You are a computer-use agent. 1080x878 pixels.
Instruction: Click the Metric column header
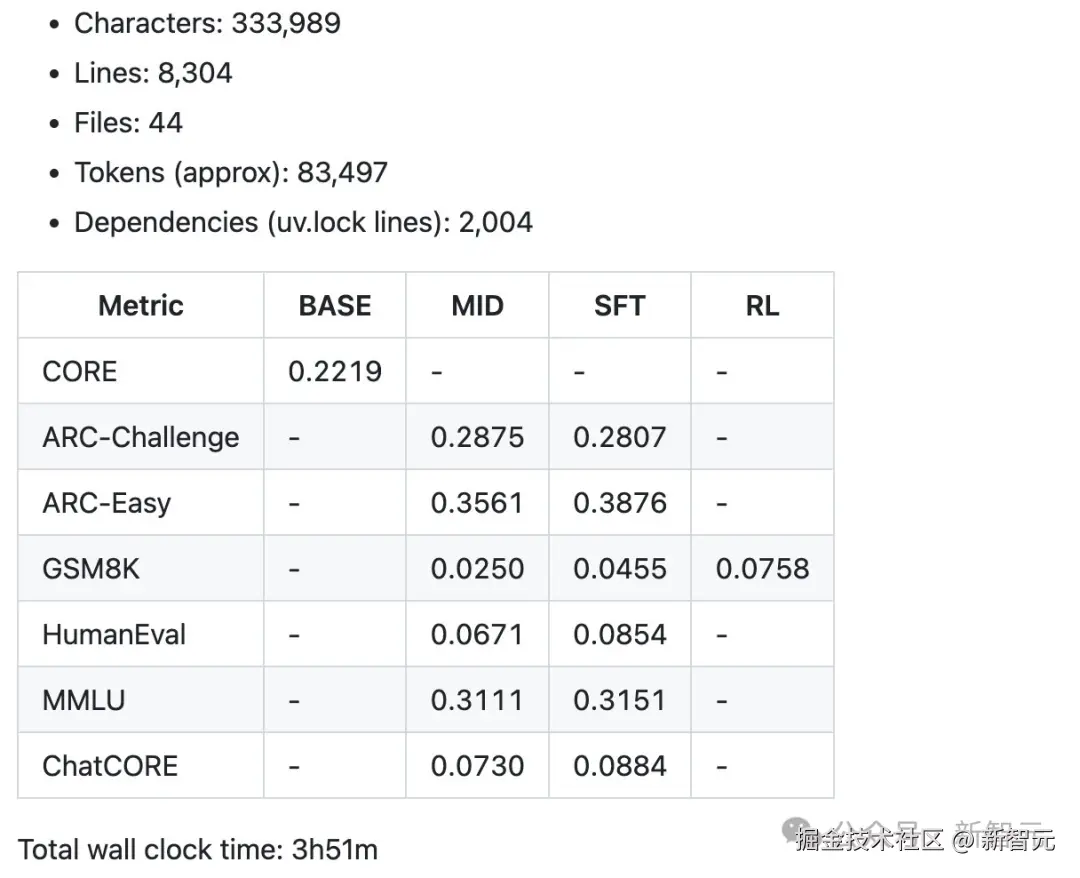click(141, 306)
